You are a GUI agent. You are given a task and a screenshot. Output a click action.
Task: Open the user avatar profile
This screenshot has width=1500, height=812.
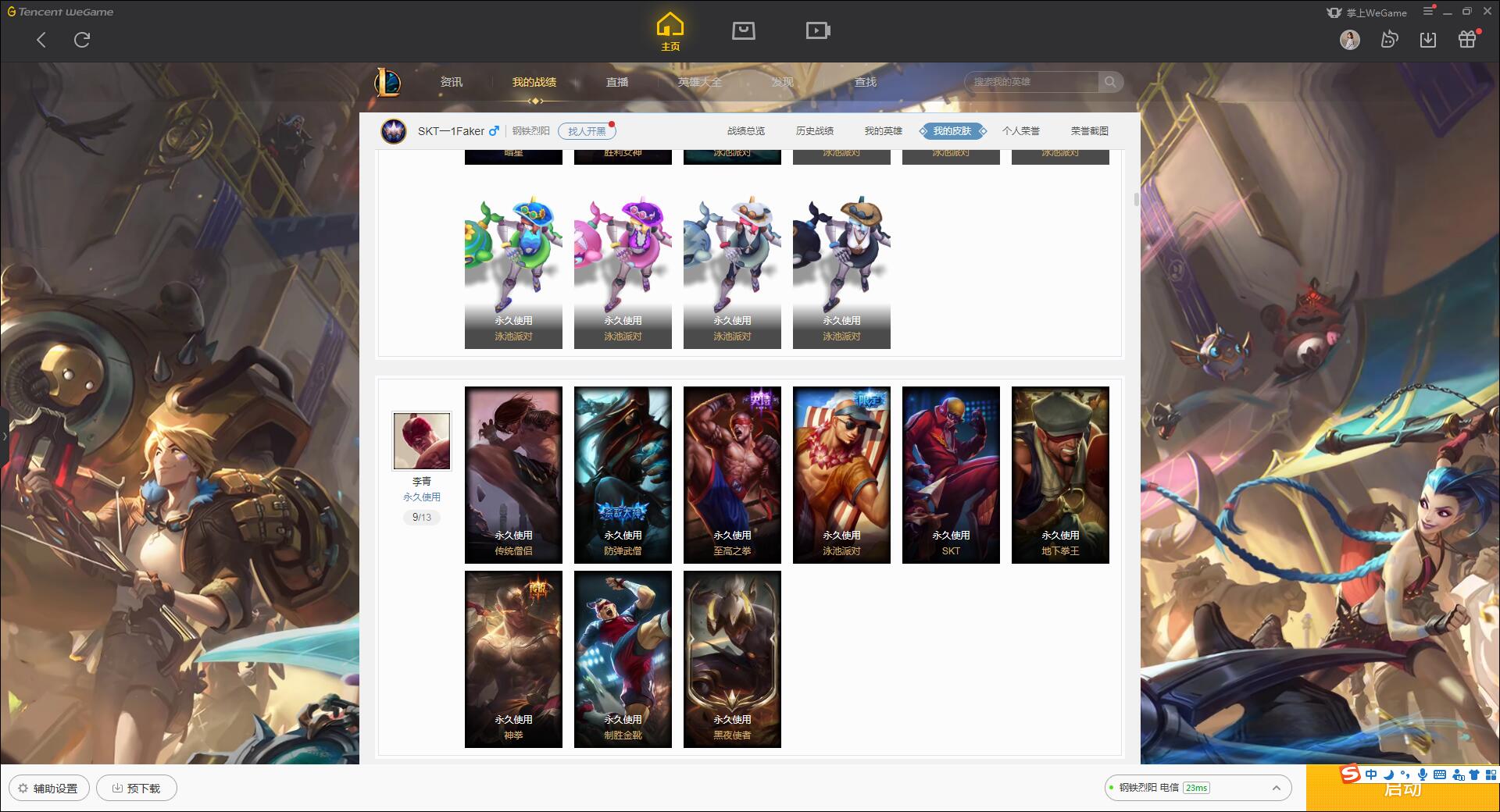click(x=1350, y=40)
